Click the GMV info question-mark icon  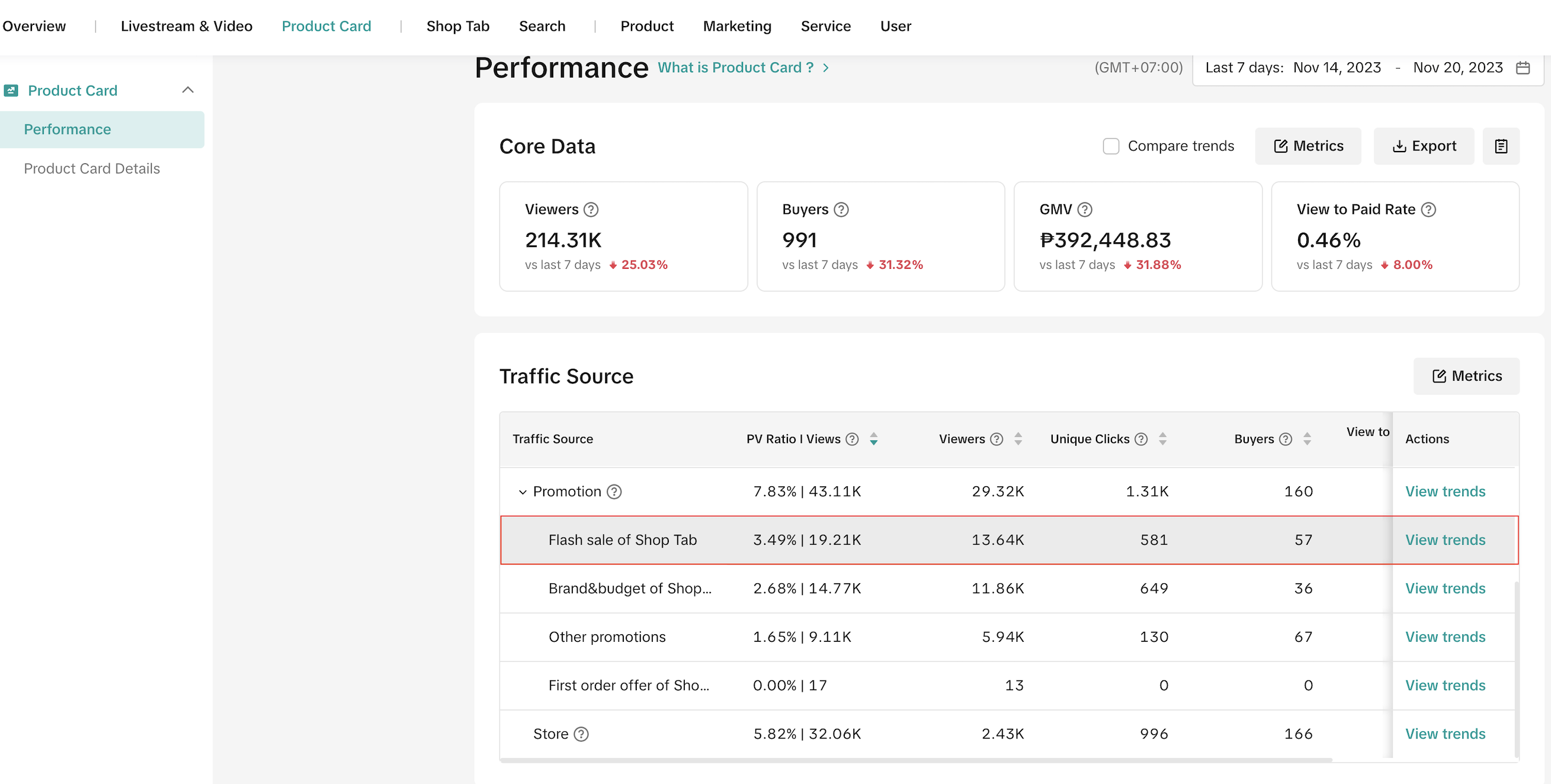pos(1084,210)
